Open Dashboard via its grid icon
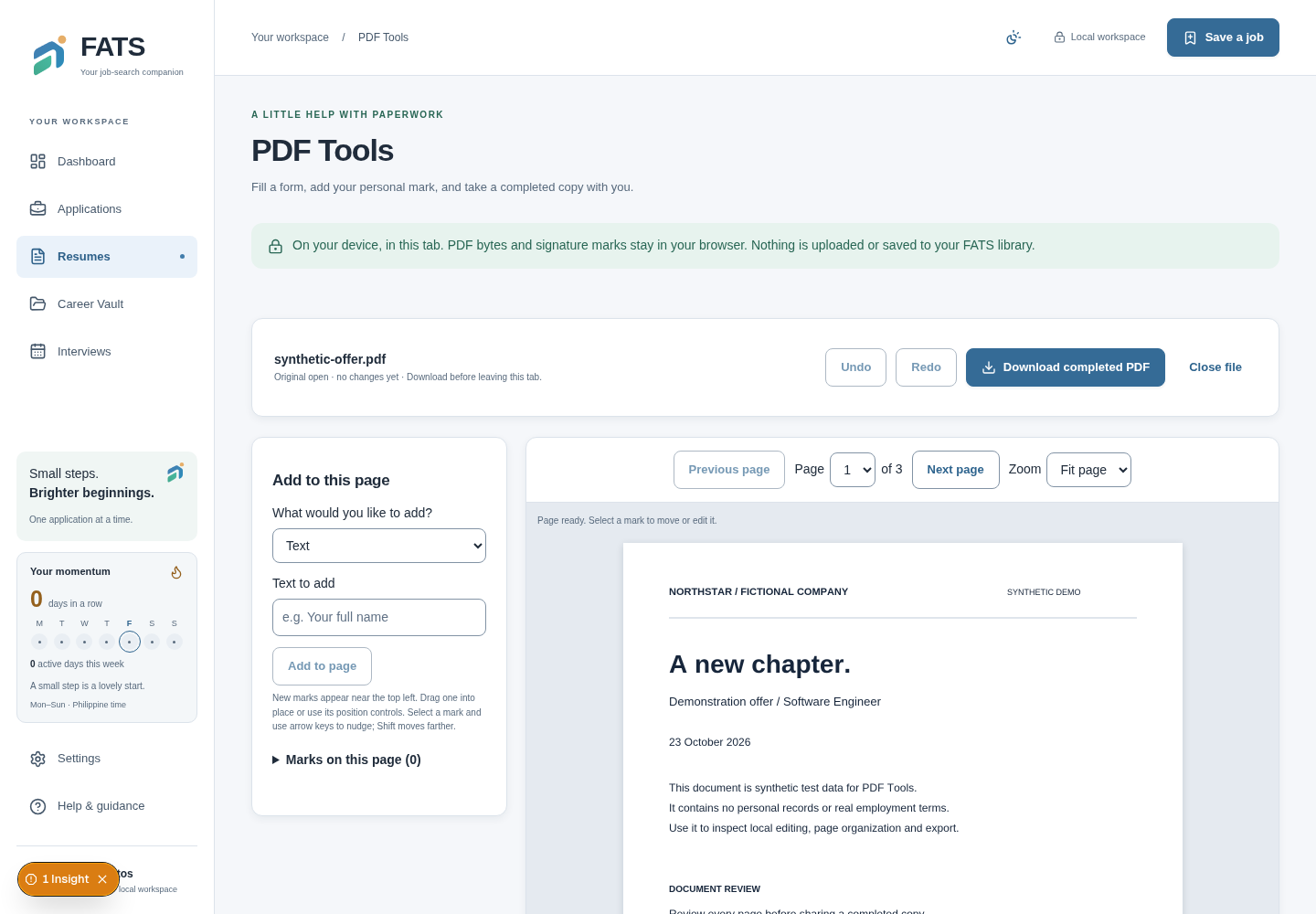 [37, 162]
